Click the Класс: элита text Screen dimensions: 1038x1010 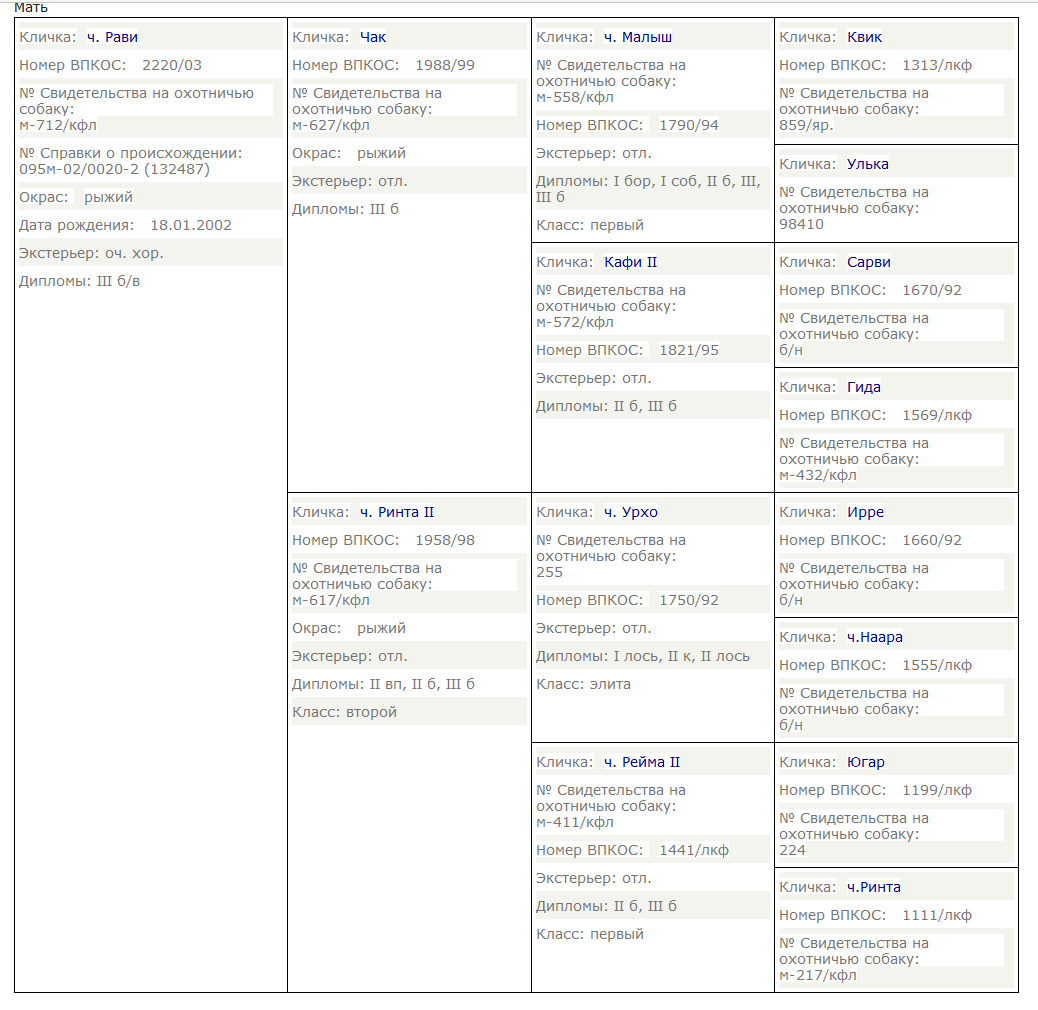coord(583,684)
